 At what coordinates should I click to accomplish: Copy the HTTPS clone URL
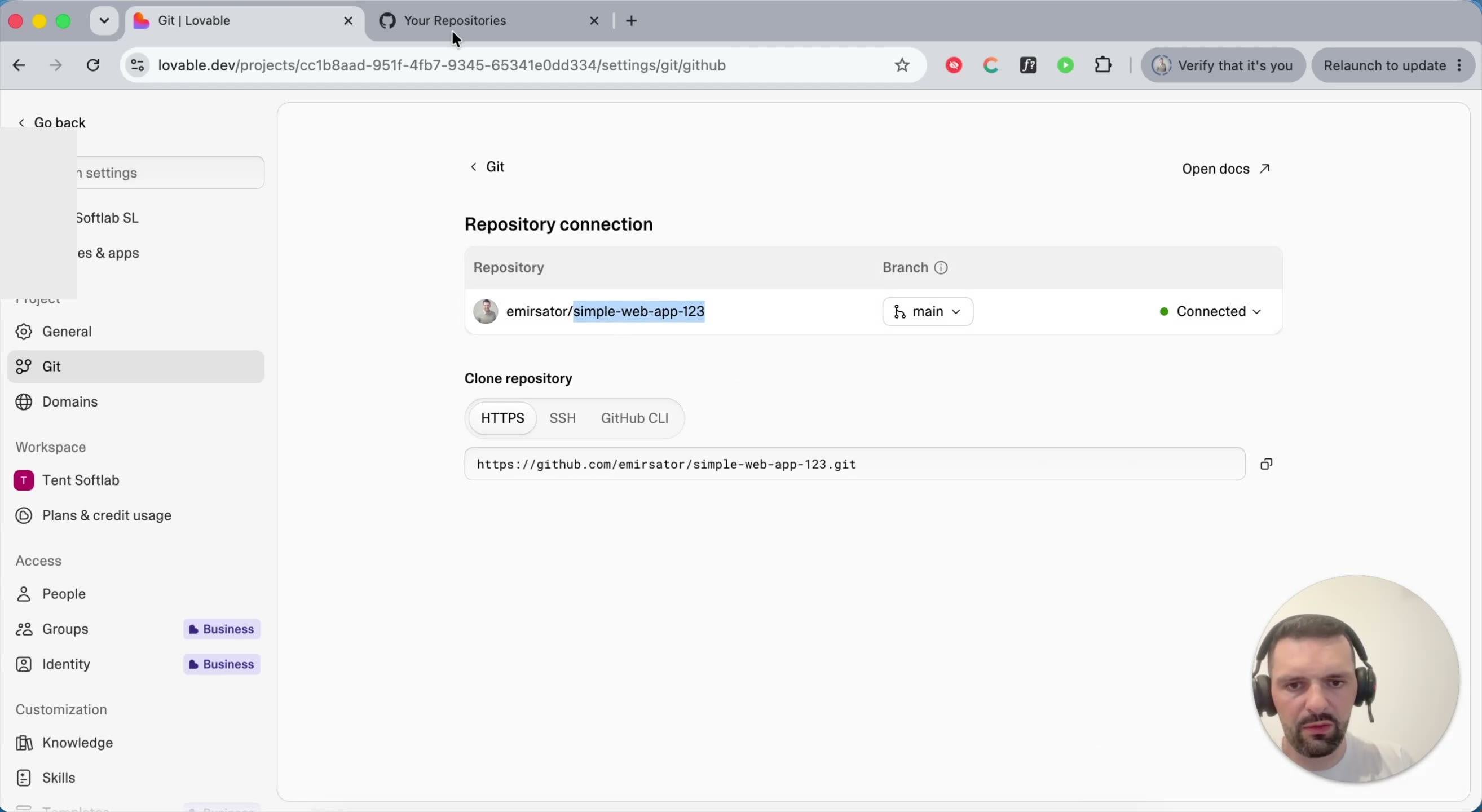(x=1265, y=464)
